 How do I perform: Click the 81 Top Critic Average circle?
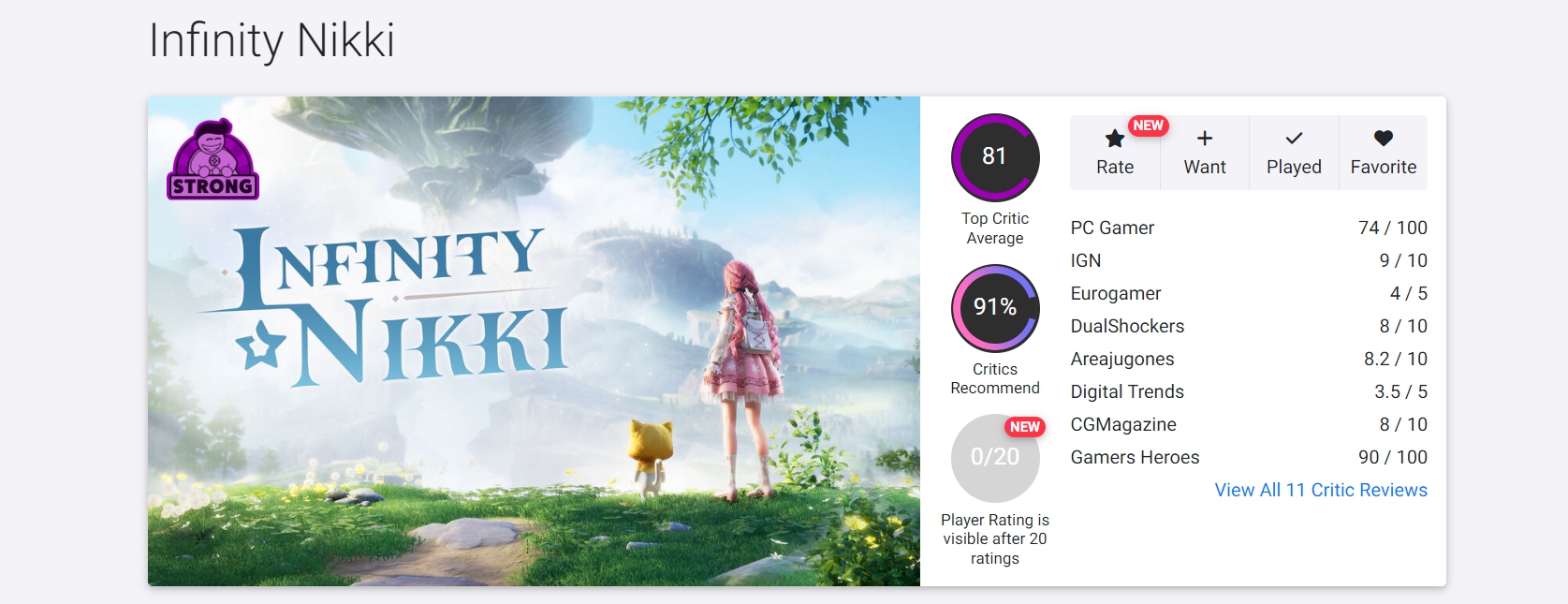point(995,157)
